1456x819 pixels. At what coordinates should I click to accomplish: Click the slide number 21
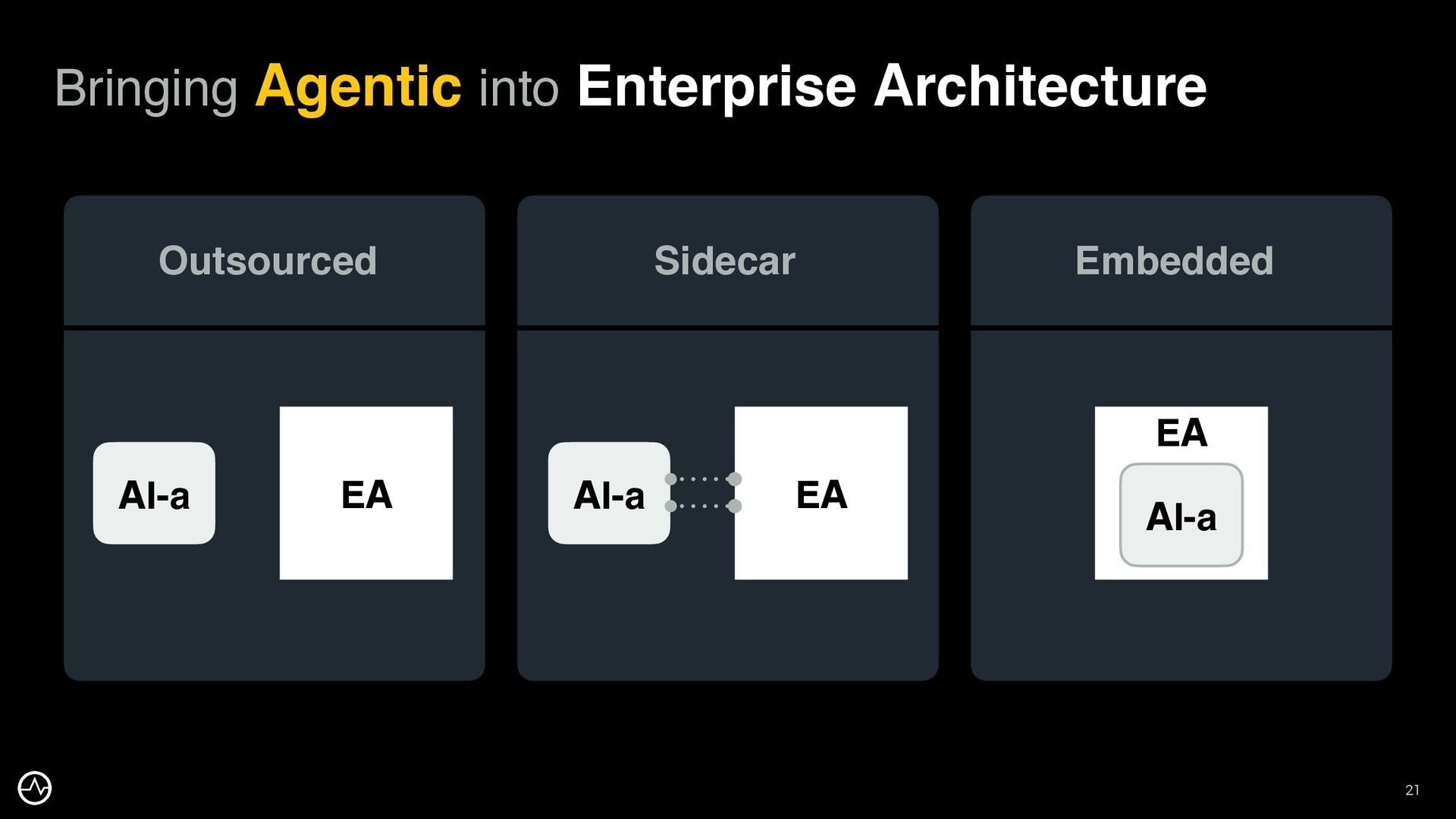pyautogui.click(x=1412, y=790)
